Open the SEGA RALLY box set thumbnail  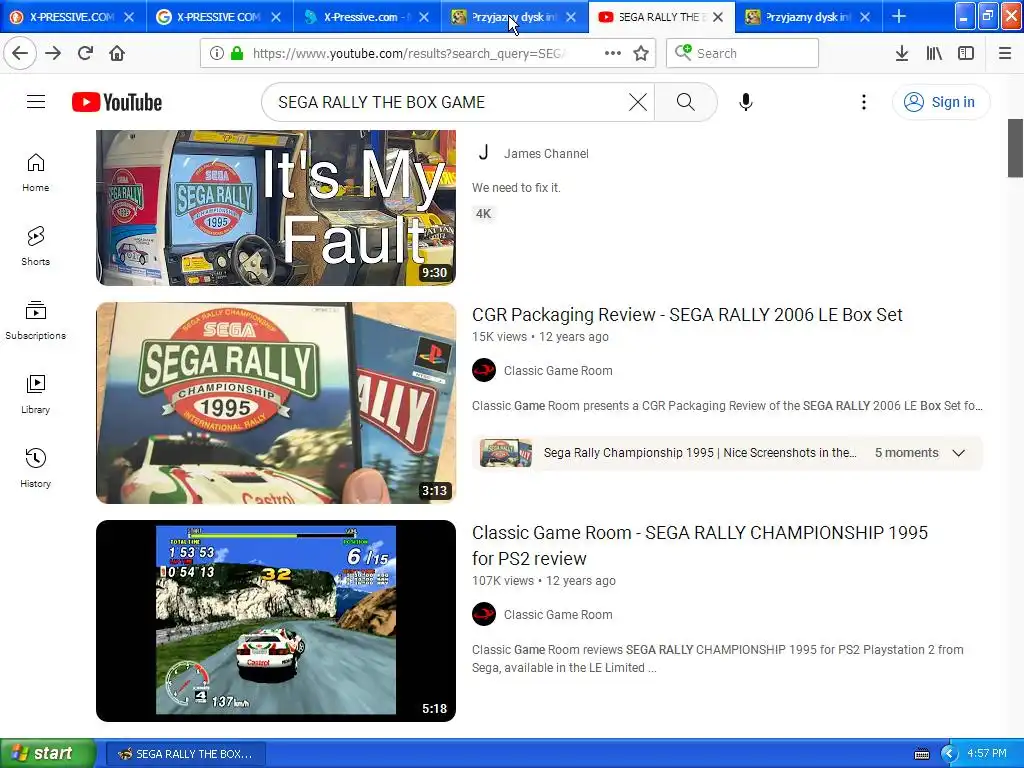point(276,403)
